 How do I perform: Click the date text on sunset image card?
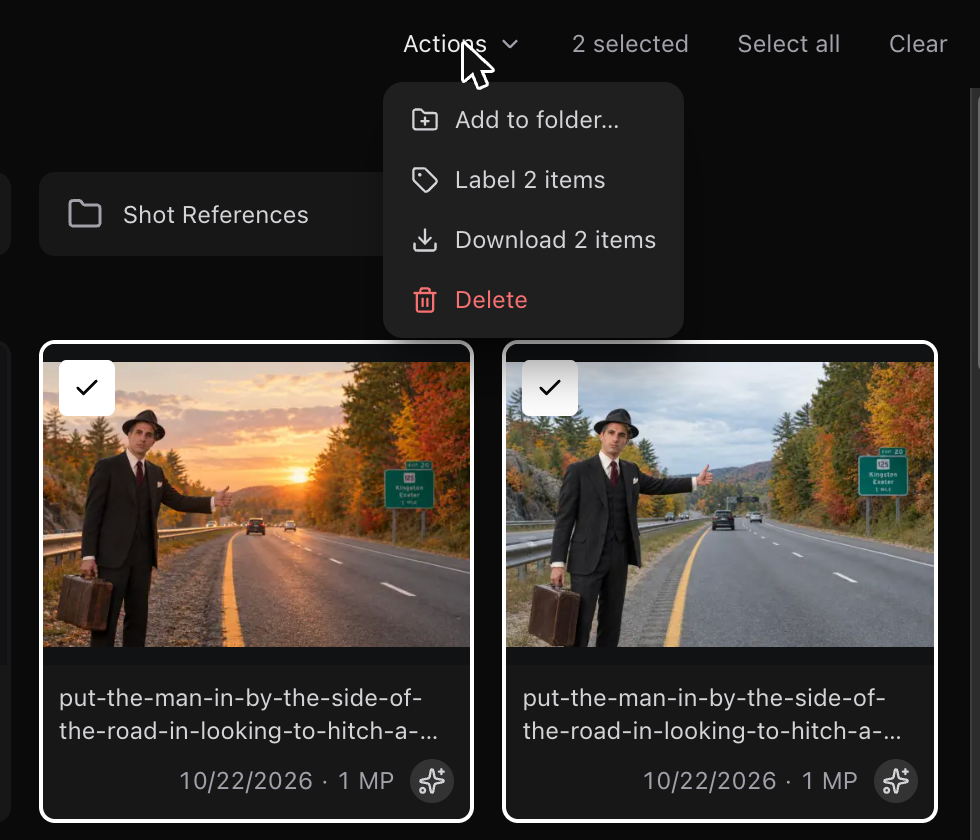pos(246,781)
